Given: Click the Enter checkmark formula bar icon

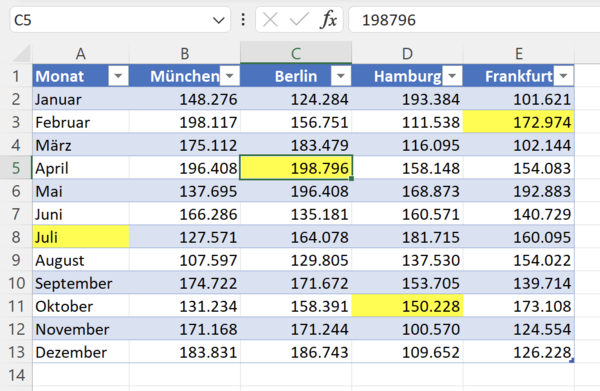Looking at the screenshot, I should click(x=299, y=20).
